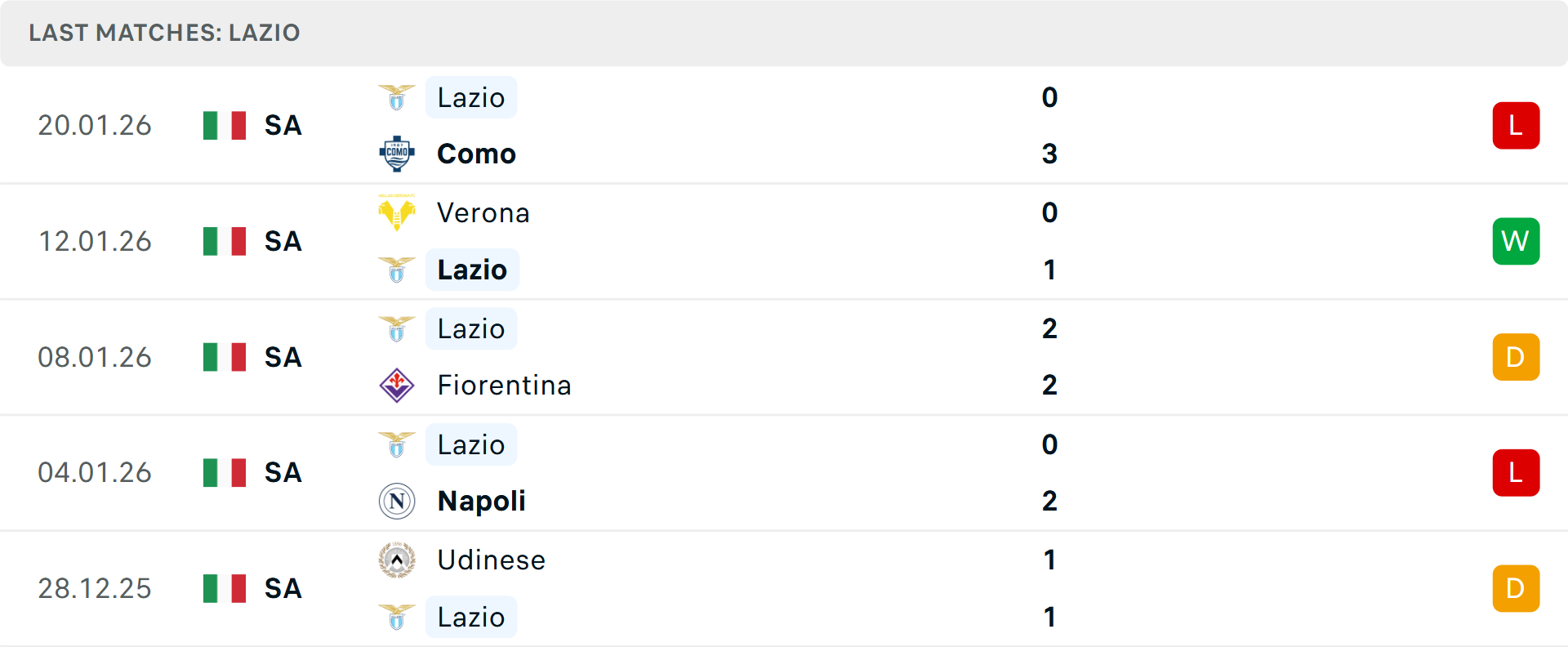The height and width of the screenshot is (647, 1568).
Task: Click the Last Matches: Lazio header
Action: (x=164, y=33)
